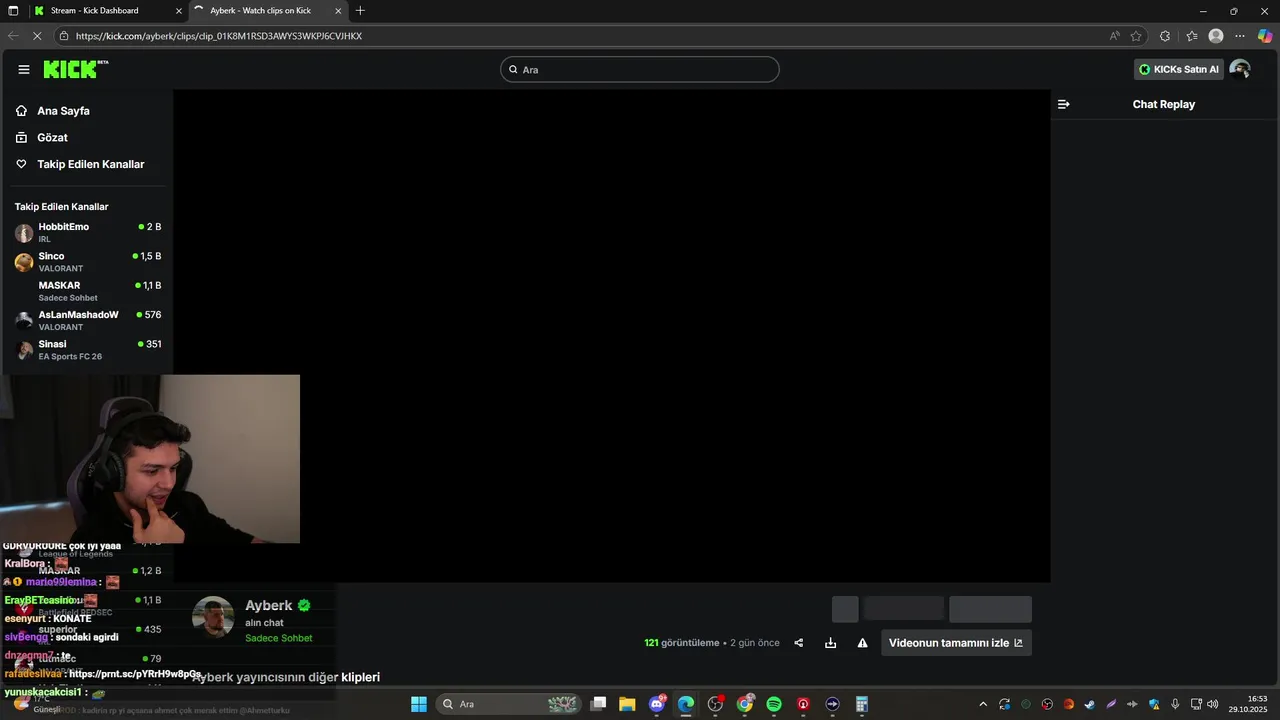Open the Sadece Sohbet category link
The image size is (1280, 720).
279,638
